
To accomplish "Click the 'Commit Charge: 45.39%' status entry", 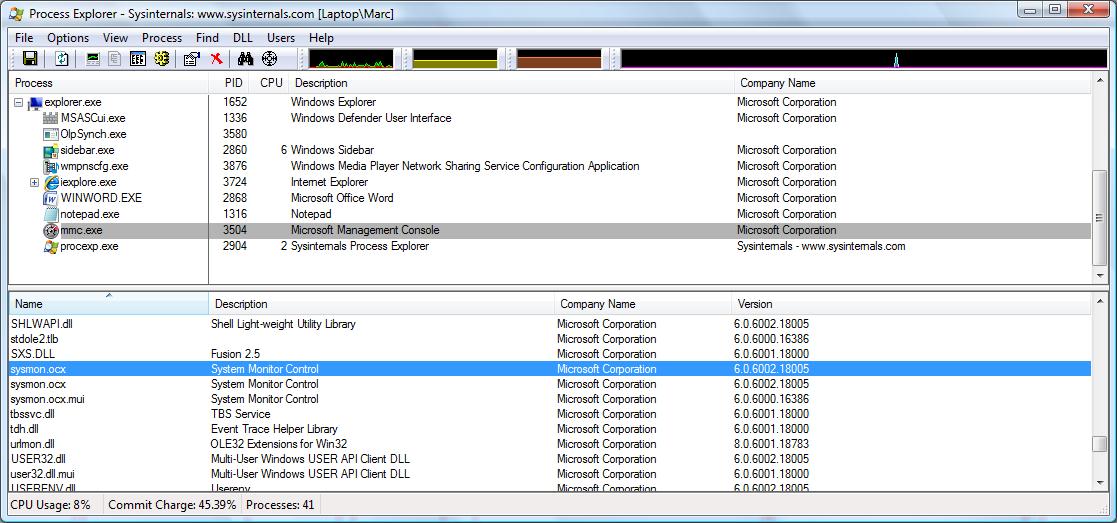I will [x=172, y=504].
